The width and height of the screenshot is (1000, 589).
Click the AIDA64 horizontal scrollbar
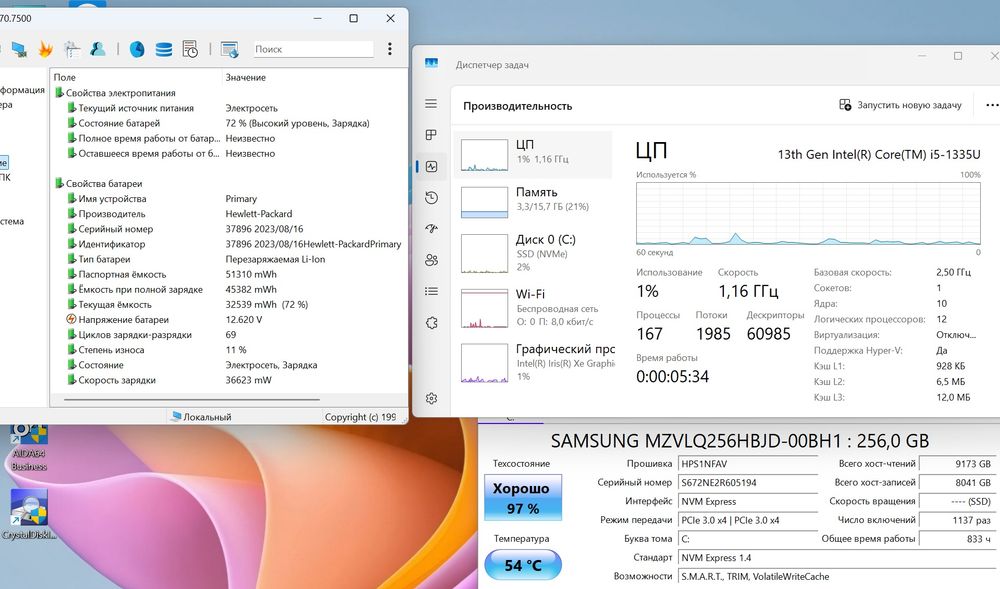[191, 400]
